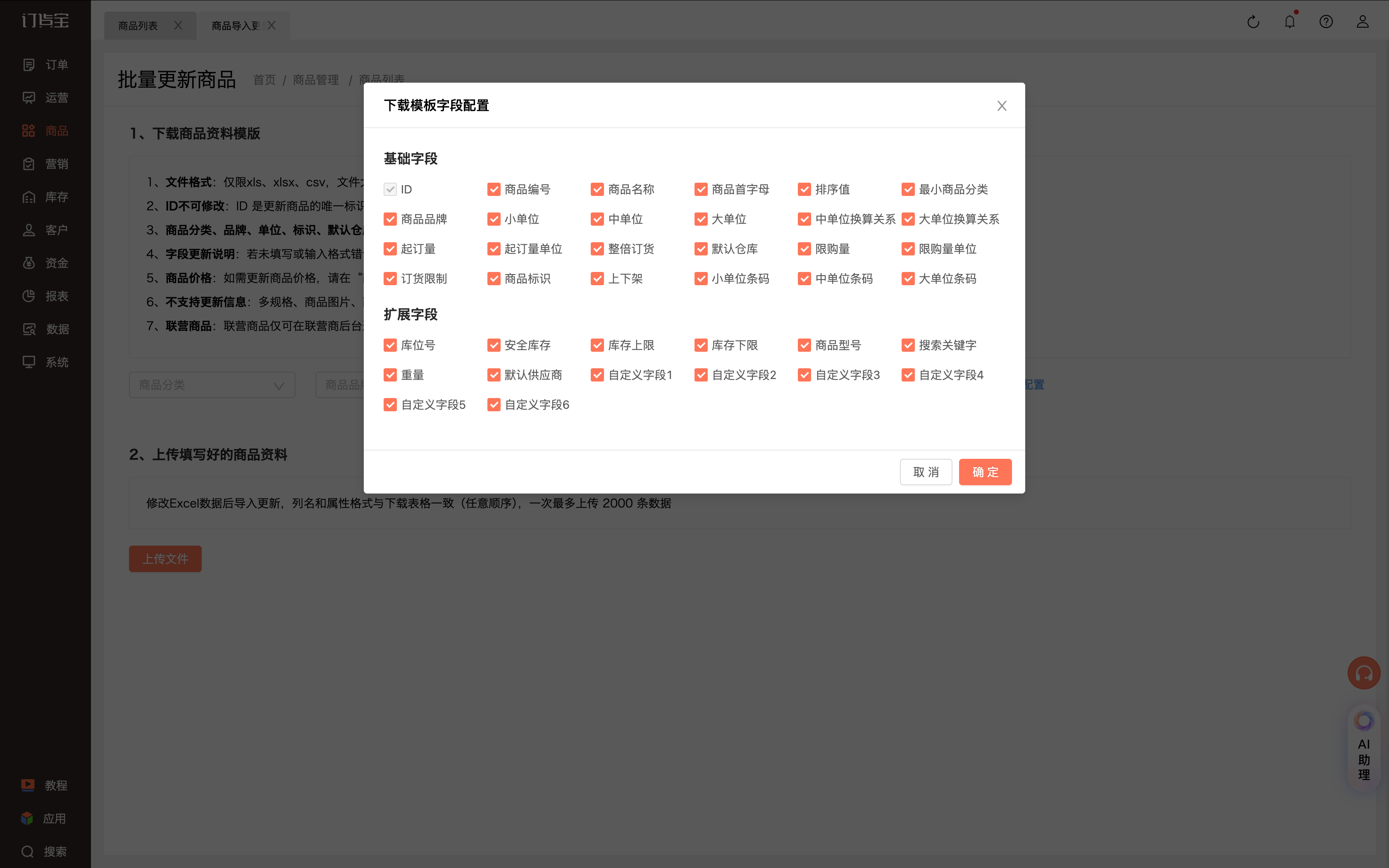Uncheck the 默认仓库 checkbox
This screenshot has height=868, width=1389.
click(701, 248)
